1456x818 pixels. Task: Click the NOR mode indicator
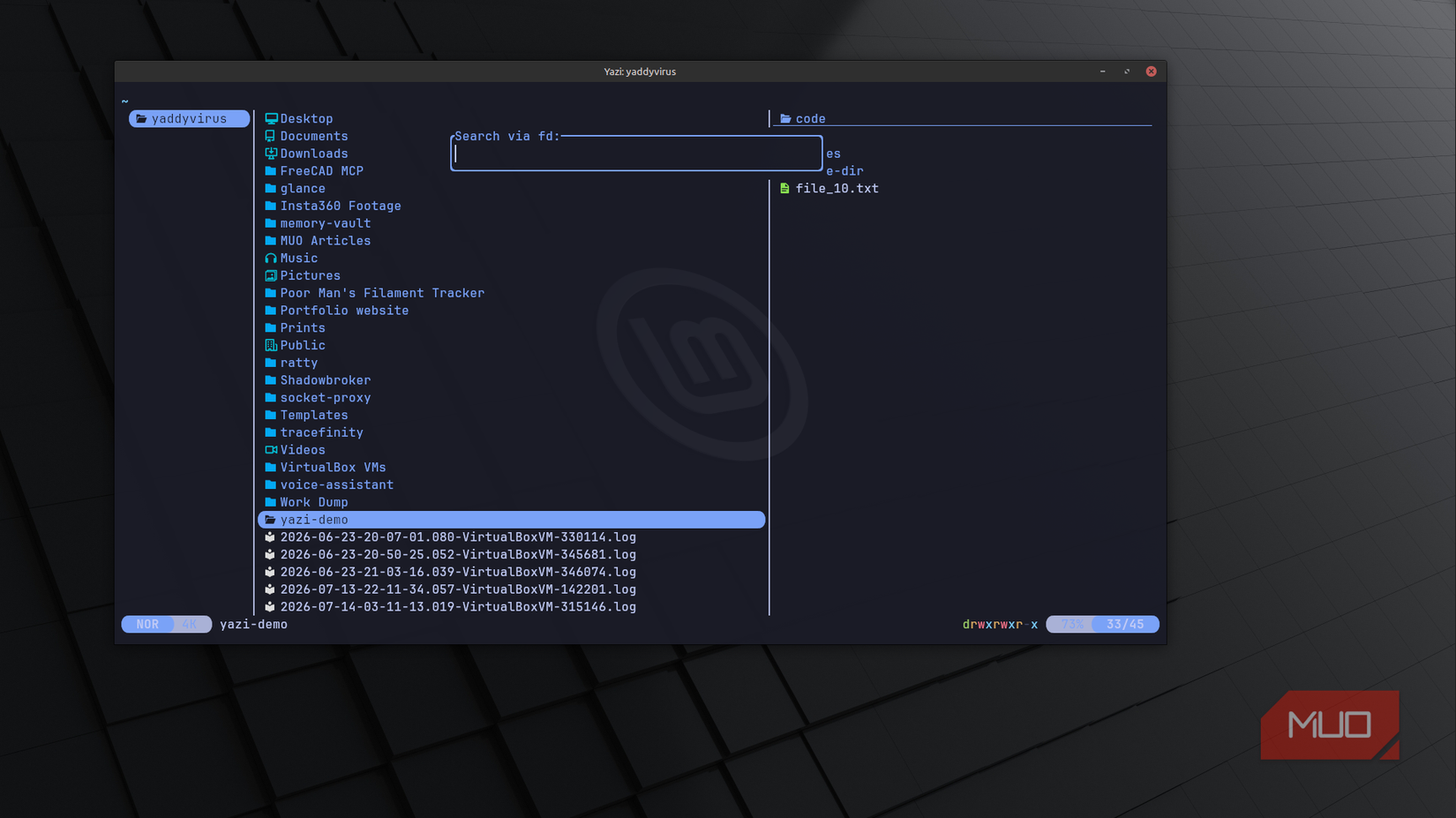pyautogui.click(x=147, y=625)
